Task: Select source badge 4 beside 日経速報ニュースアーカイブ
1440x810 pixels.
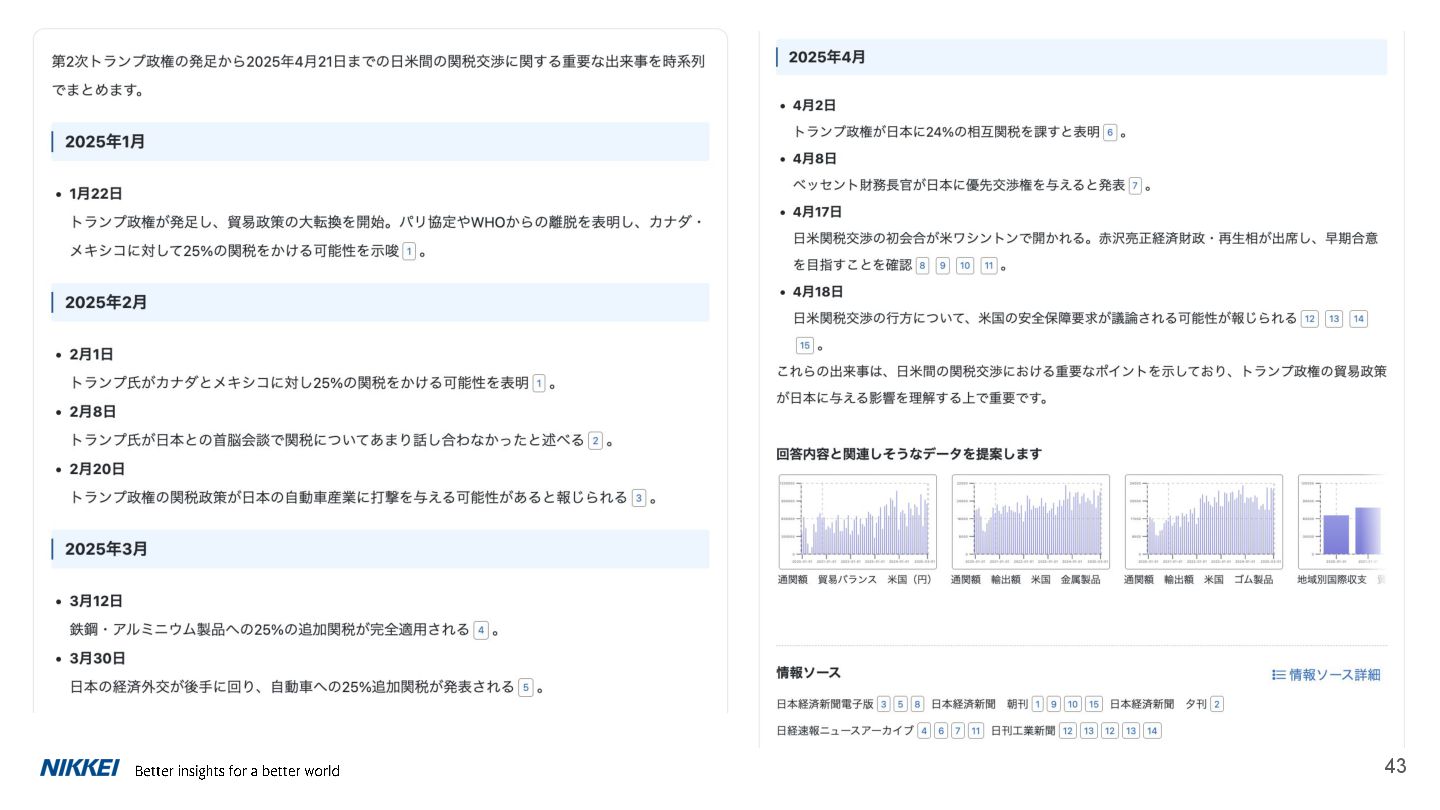Action: pos(924,731)
